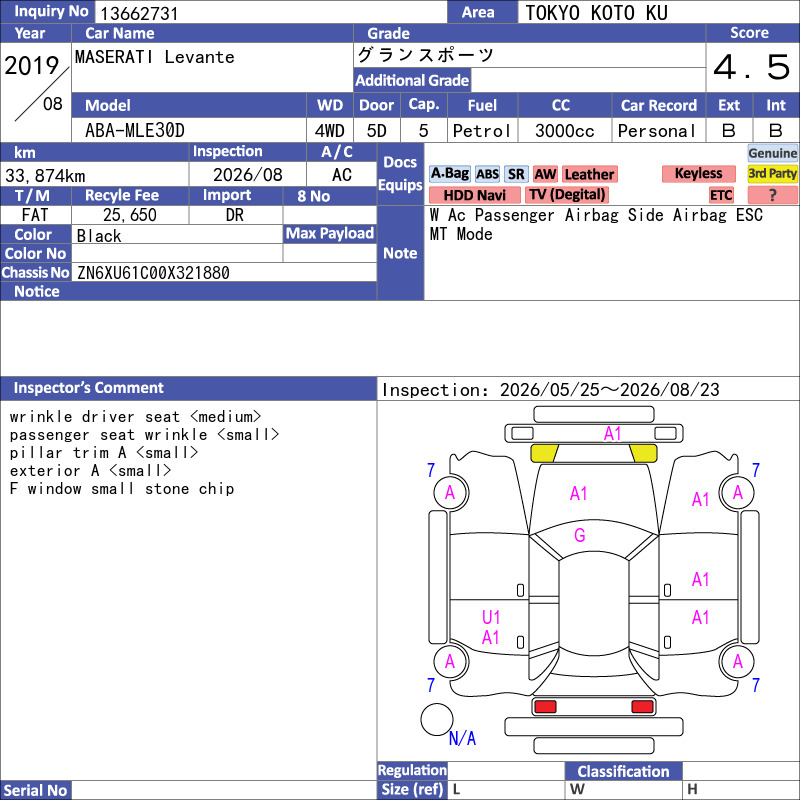The image size is (800, 800).
Task: Click the A1 mark on the front bumper
Action: [612, 434]
